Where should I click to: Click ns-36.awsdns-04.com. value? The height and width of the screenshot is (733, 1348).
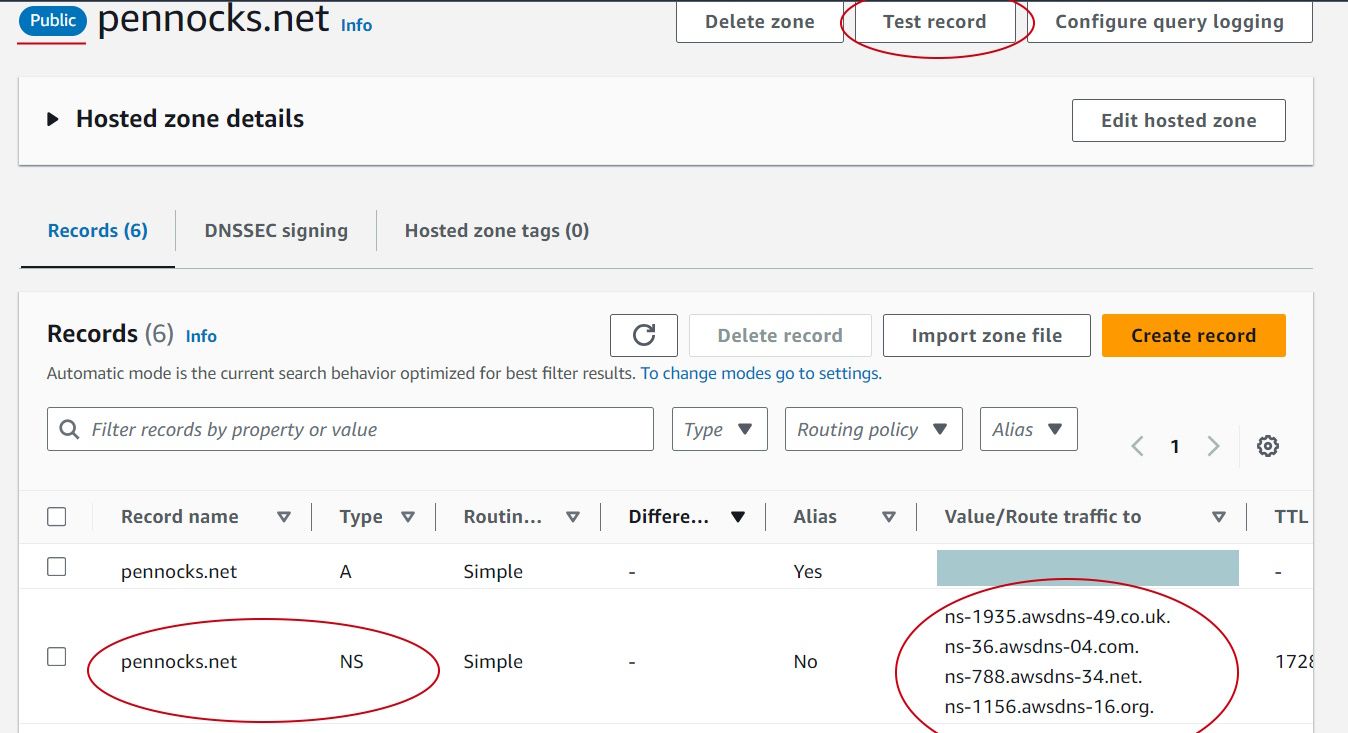(x=1042, y=647)
